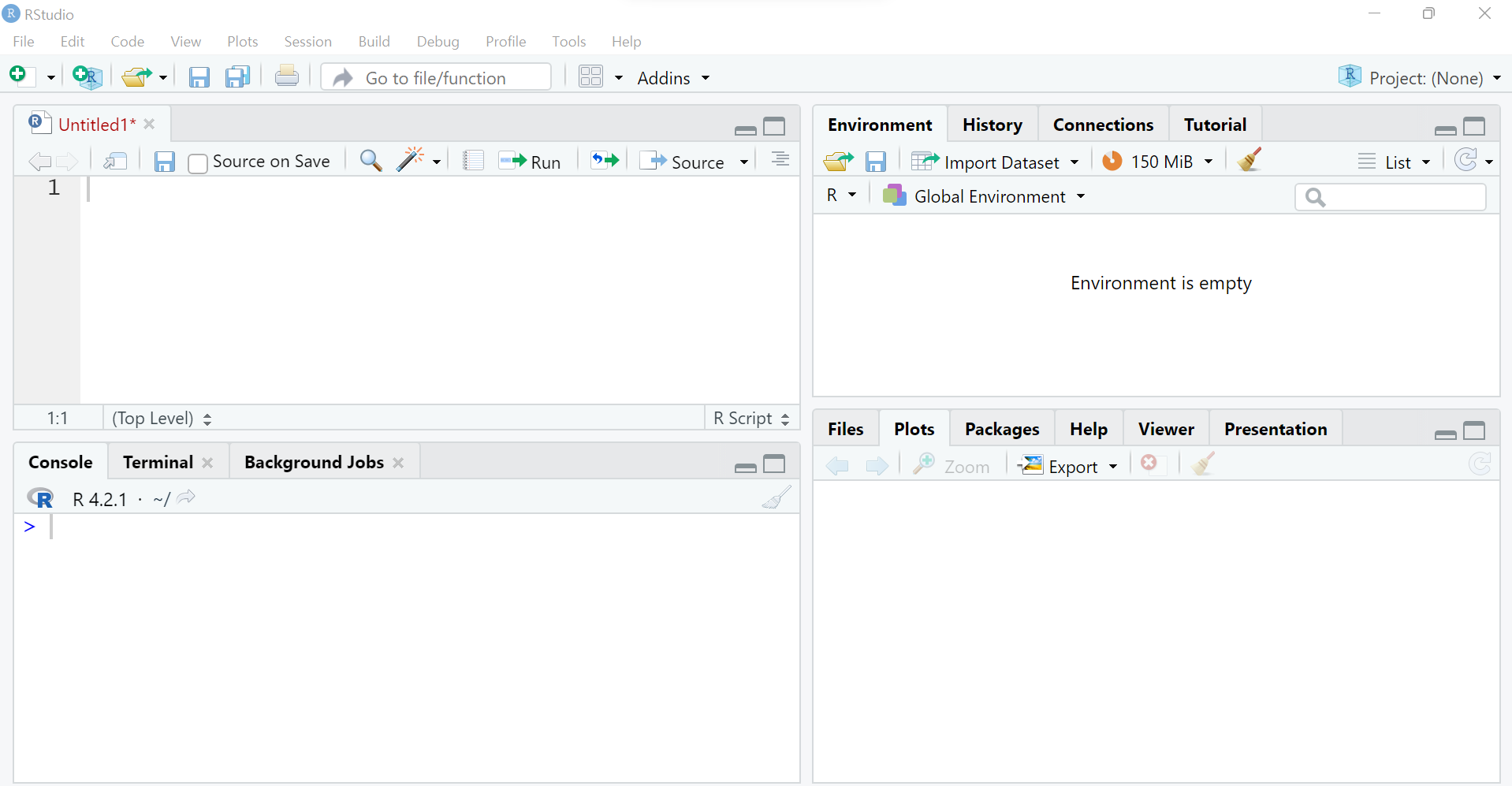The width and height of the screenshot is (1512, 786).
Task: Open 150 MiB memory usage dropdown
Action: click(1157, 162)
